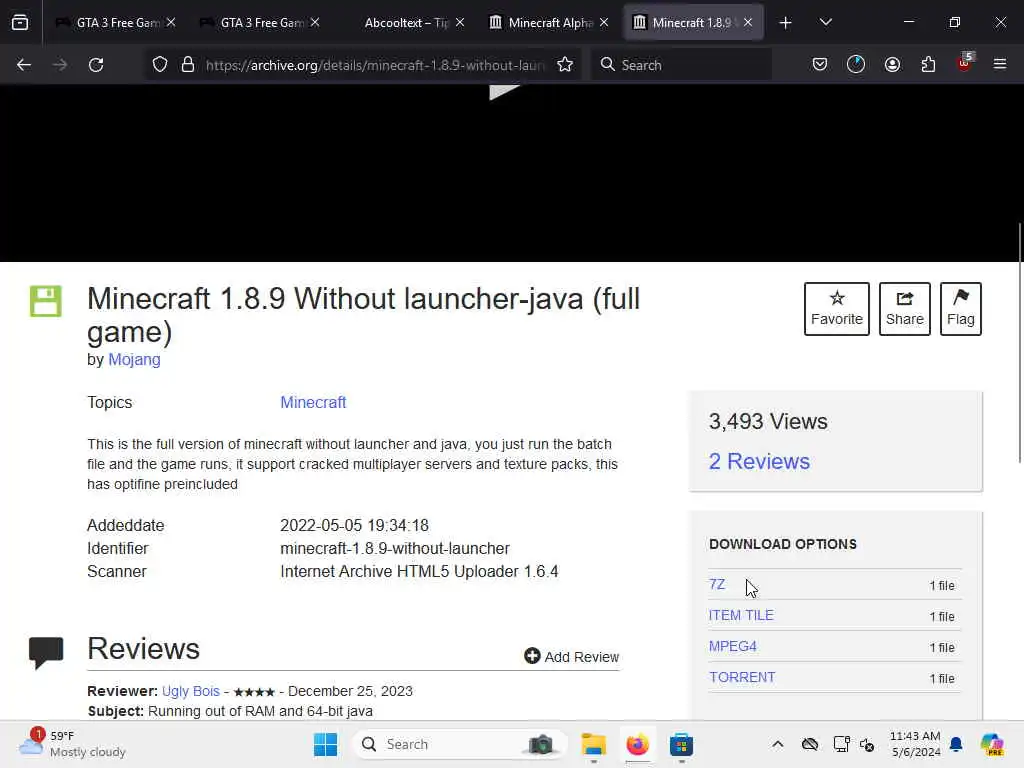This screenshot has width=1024, height=768.
Task: Open the Mojang creator link
Action: 135,360
